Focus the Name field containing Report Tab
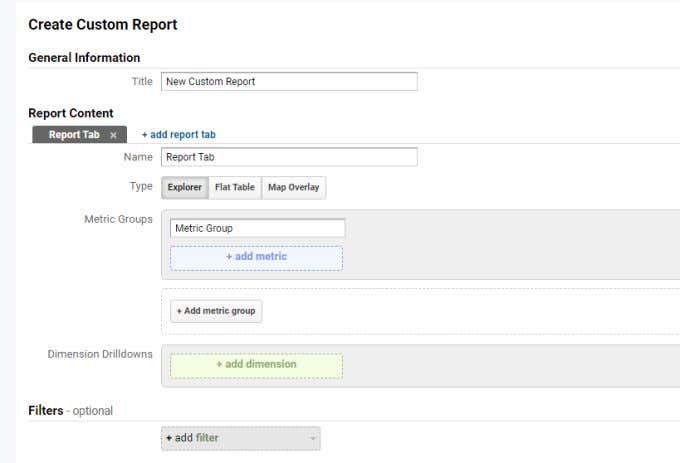Image resolution: width=680 pixels, height=463 pixels. pos(289,157)
